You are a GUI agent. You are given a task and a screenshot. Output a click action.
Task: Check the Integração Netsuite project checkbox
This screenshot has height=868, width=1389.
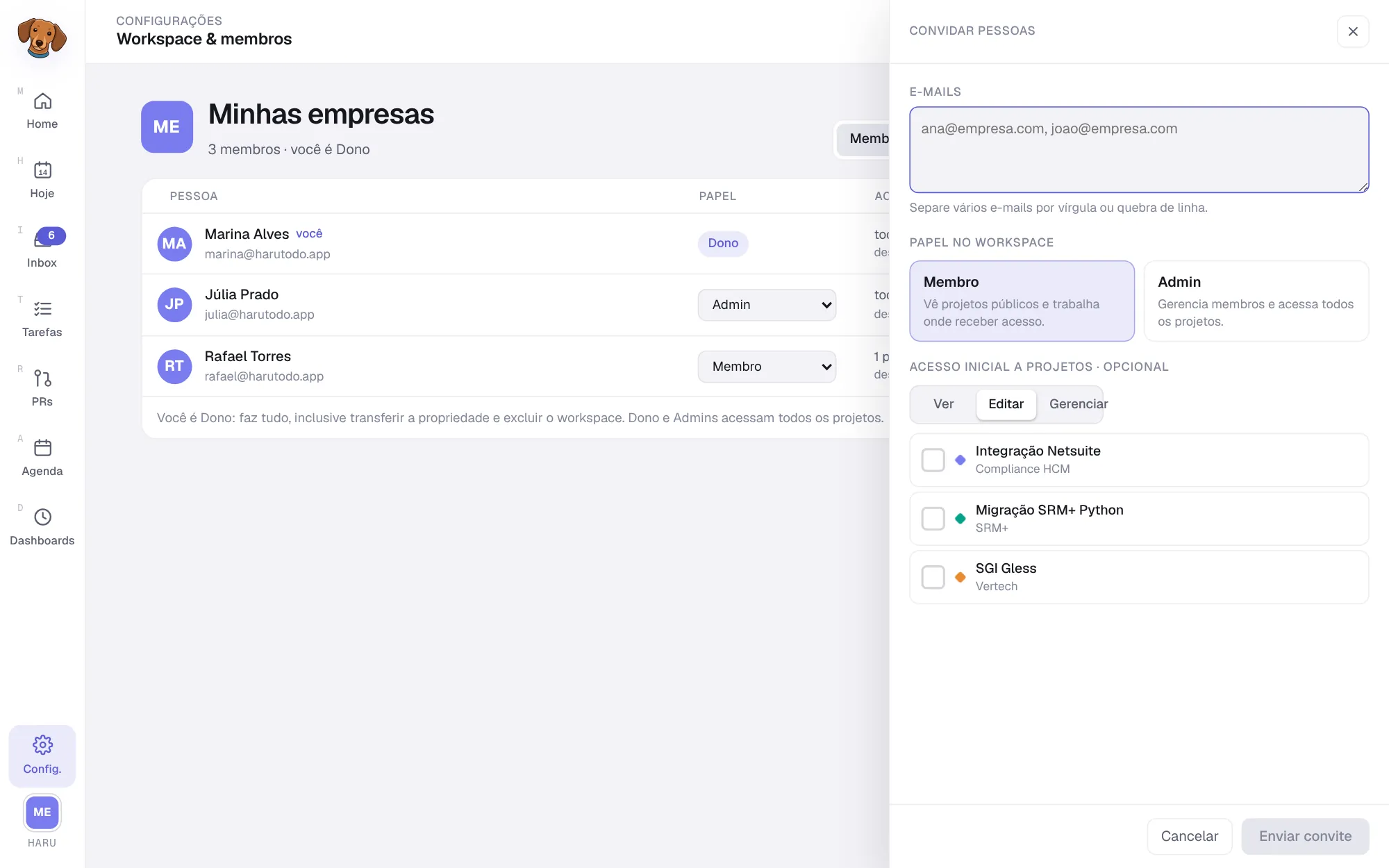(x=933, y=460)
